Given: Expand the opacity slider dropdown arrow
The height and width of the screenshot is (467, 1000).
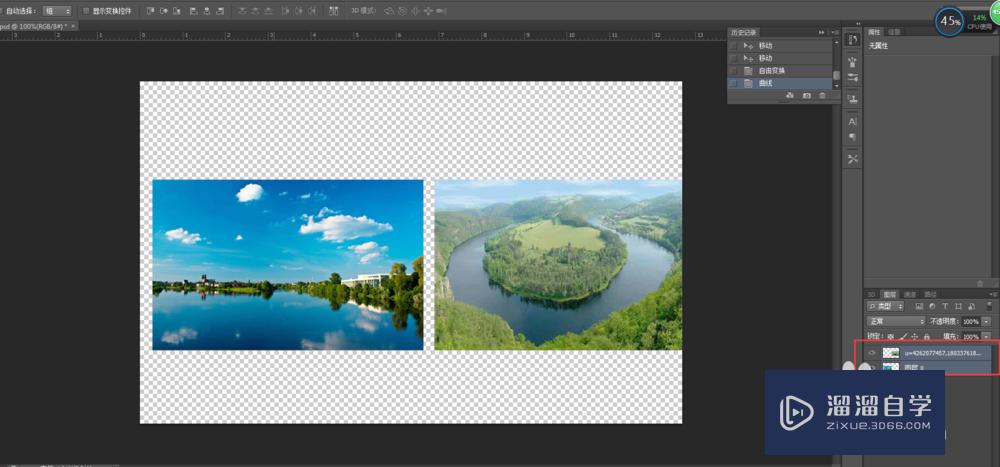Looking at the screenshot, I should (986, 321).
